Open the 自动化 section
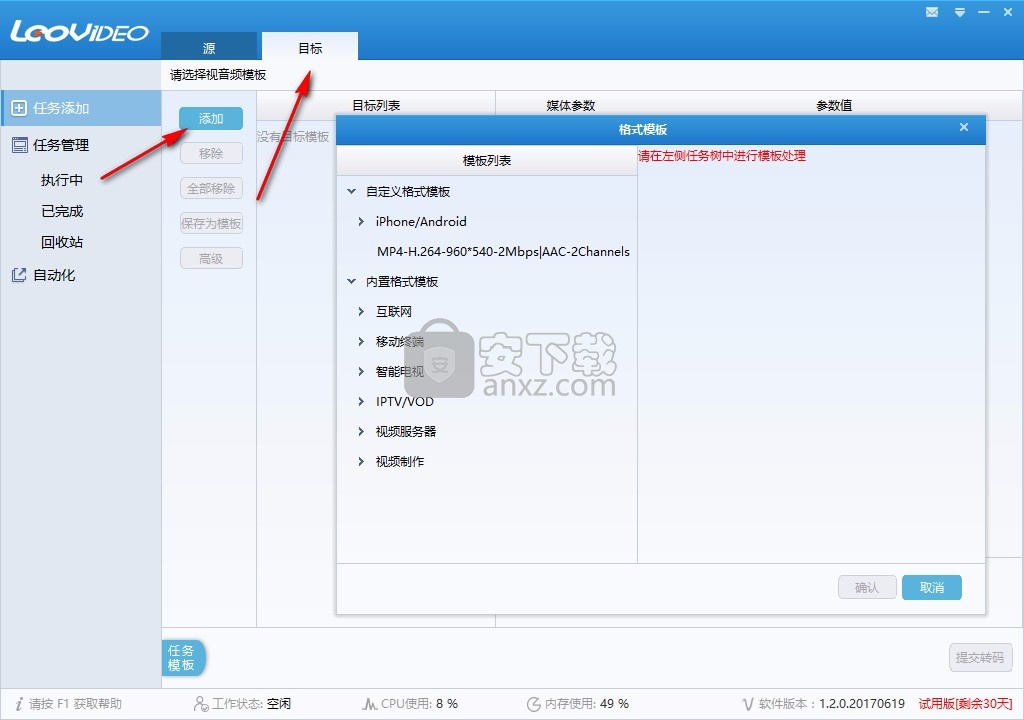The width and height of the screenshot is (1024, 720). pos(54,275)
